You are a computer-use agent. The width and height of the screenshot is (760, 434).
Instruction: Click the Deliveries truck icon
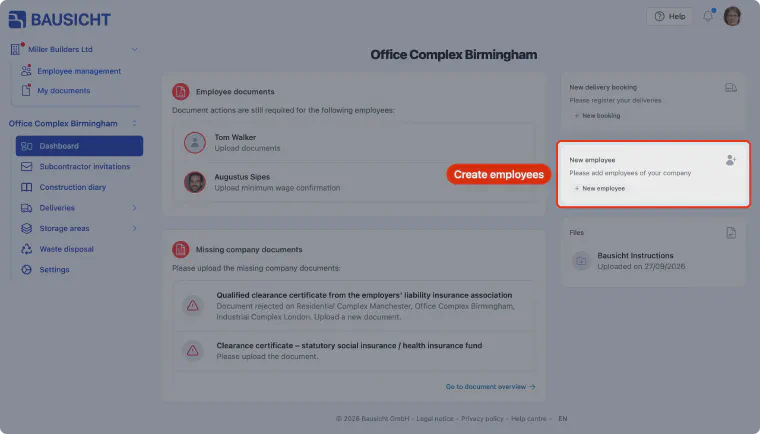(x=27, y=208)
